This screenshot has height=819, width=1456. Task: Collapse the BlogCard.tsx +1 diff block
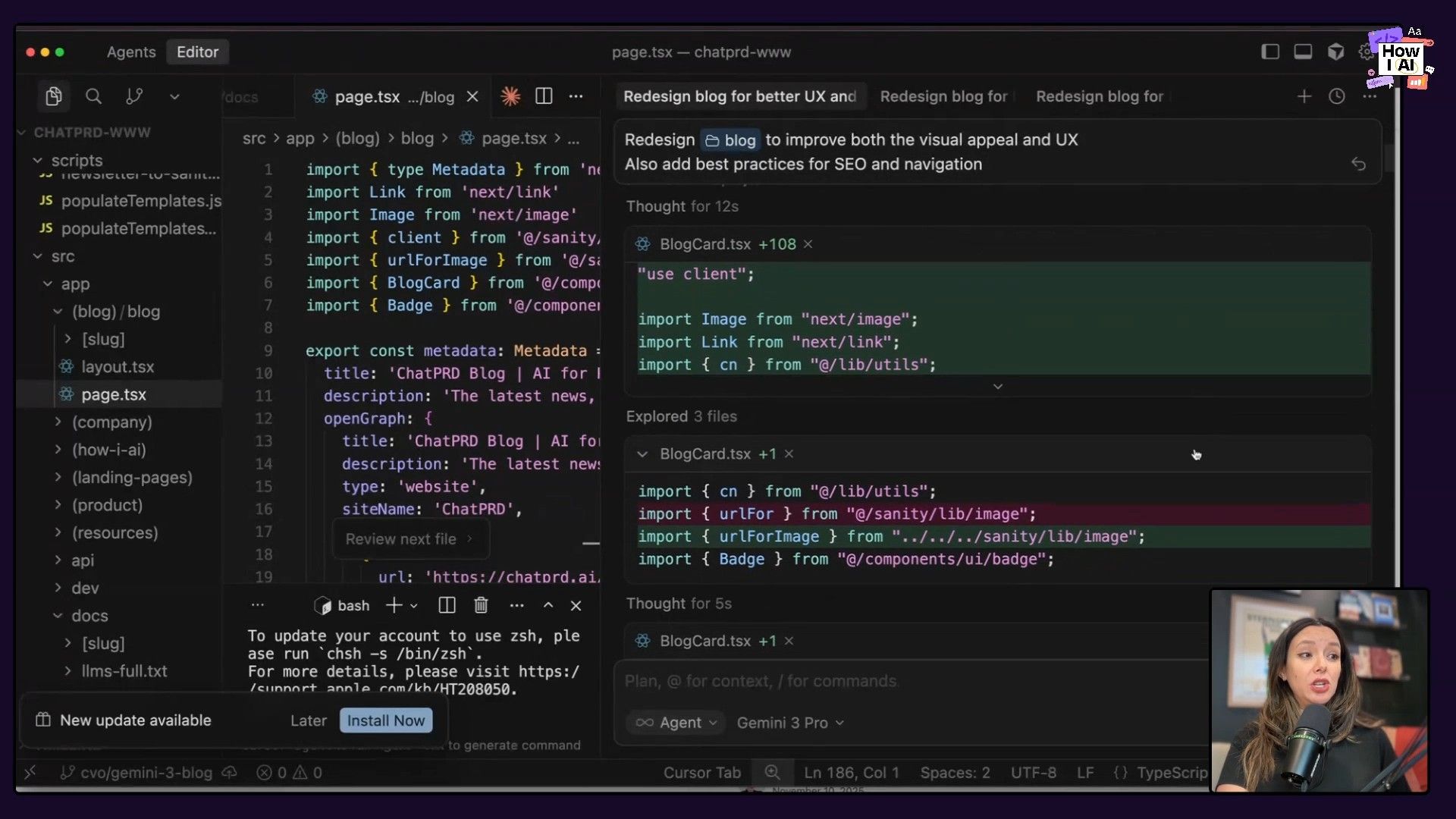(642, 454)
